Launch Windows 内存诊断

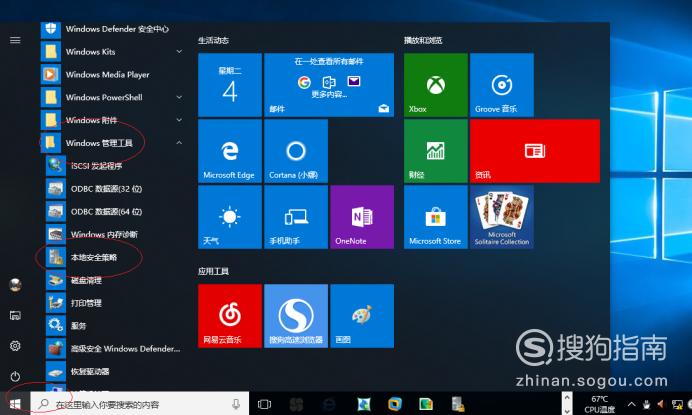tap(115, 234)
